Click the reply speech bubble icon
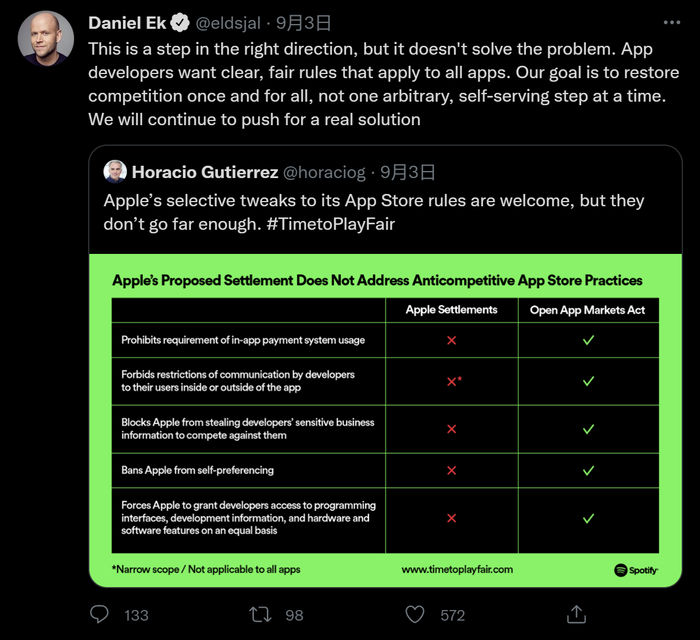Viewport: 700px width, 640px height. 99,614
